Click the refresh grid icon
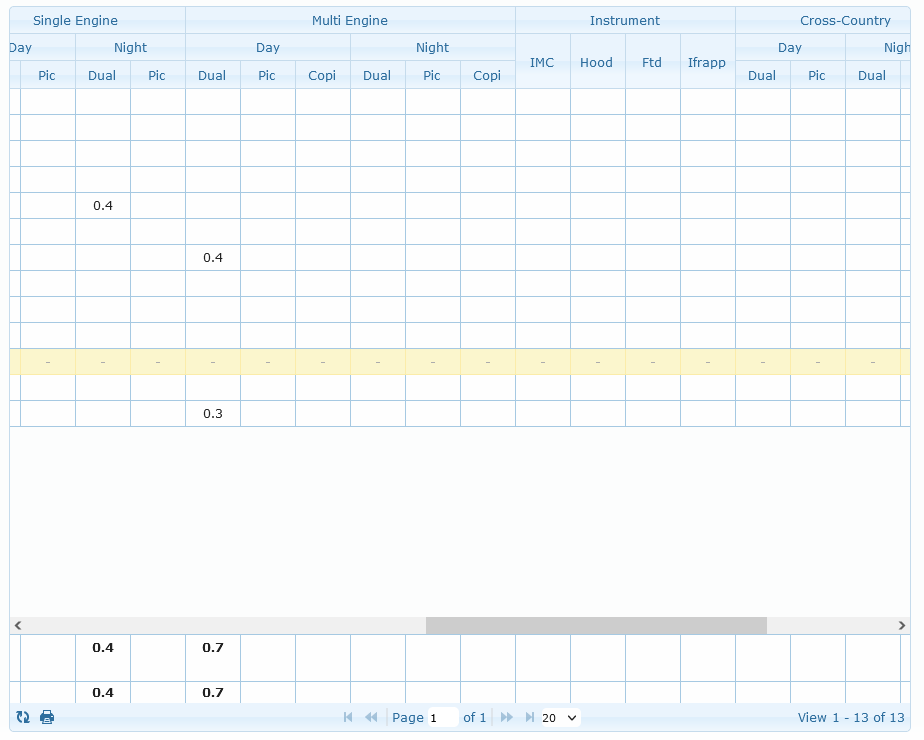924x740 pixels. pos(23,717)
